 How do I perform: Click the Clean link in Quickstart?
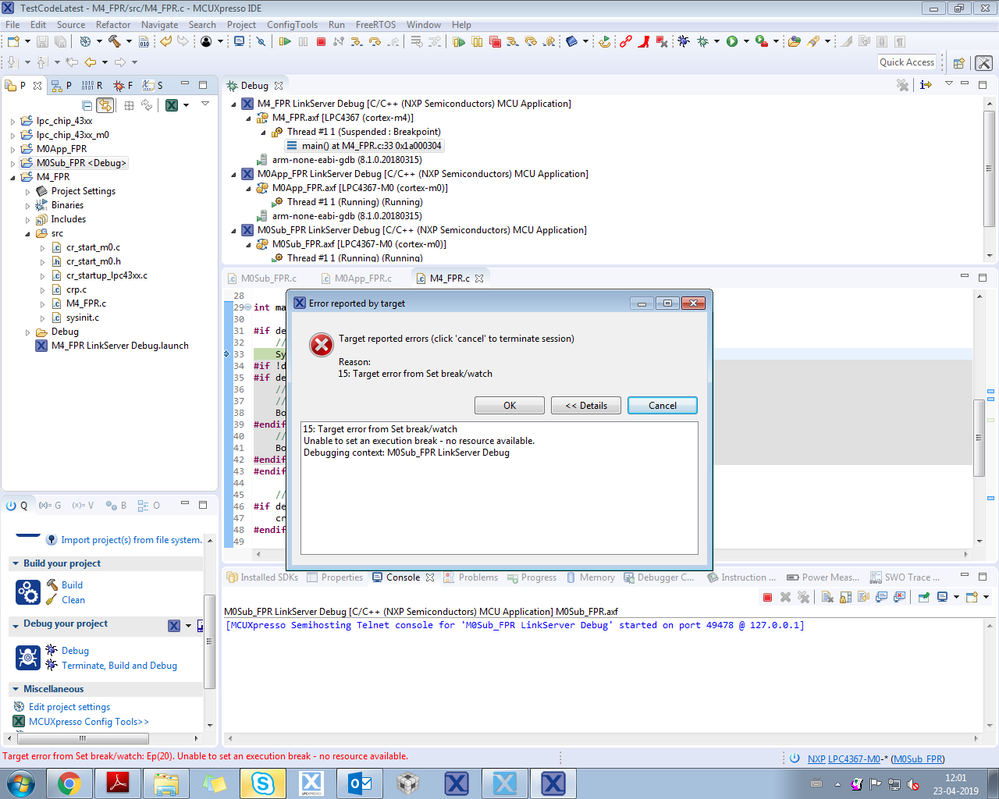click(73, 600)
